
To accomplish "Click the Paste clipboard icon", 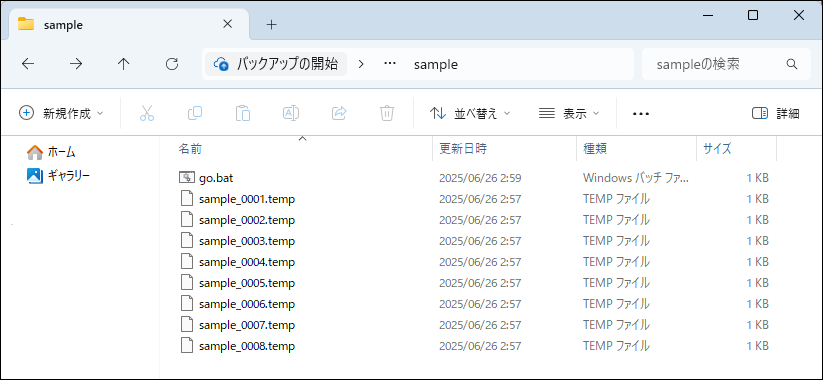I will (242, 113).
